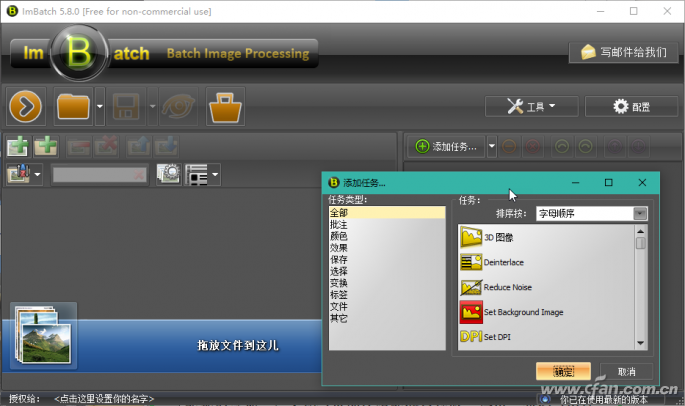Click the 点击这里设置你的名字 link
The height and width of the screenshot is (406, 685).
(104, 399)
